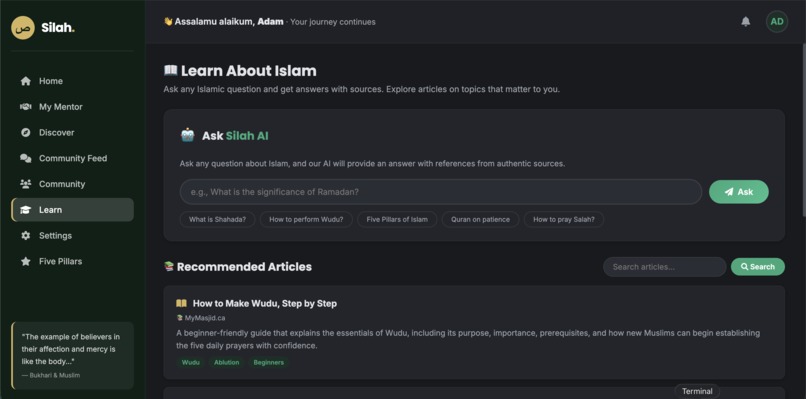Pick the 'Five Pillars of Islam' chip
Screen dimensions: 806x399
[x=397, y=219]
